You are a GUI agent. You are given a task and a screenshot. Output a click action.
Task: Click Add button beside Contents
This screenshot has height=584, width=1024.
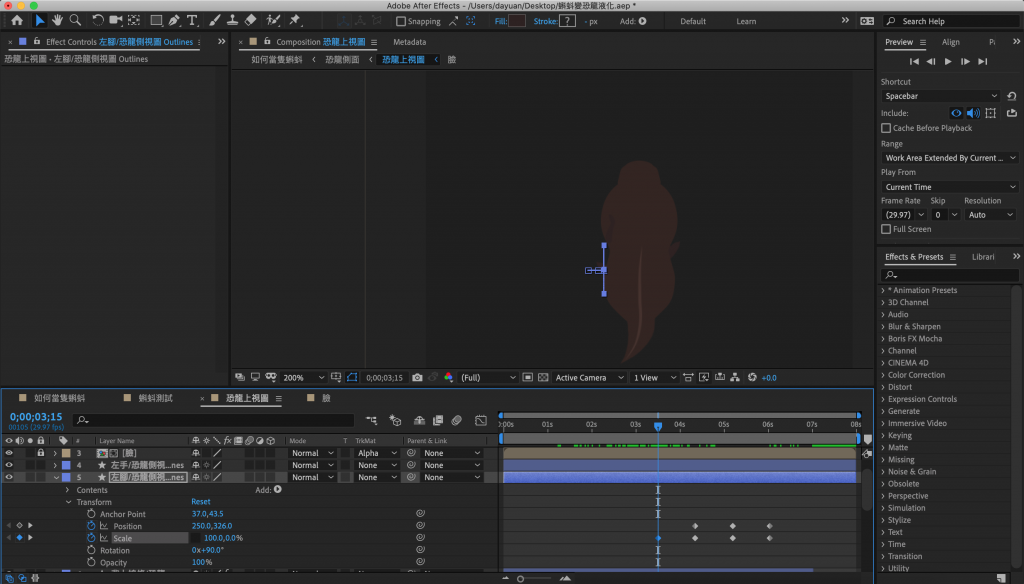coord(278,489)
